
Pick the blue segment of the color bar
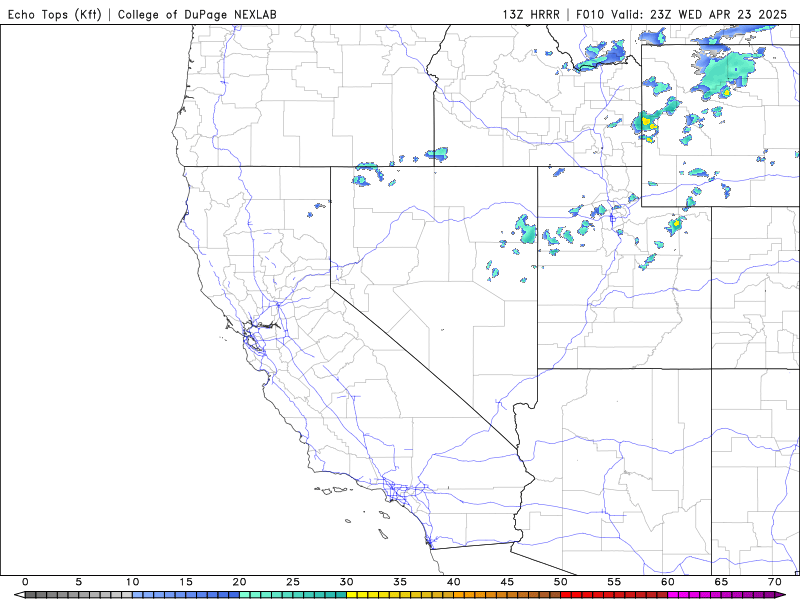pyautogui.click(x=186, y=595)
